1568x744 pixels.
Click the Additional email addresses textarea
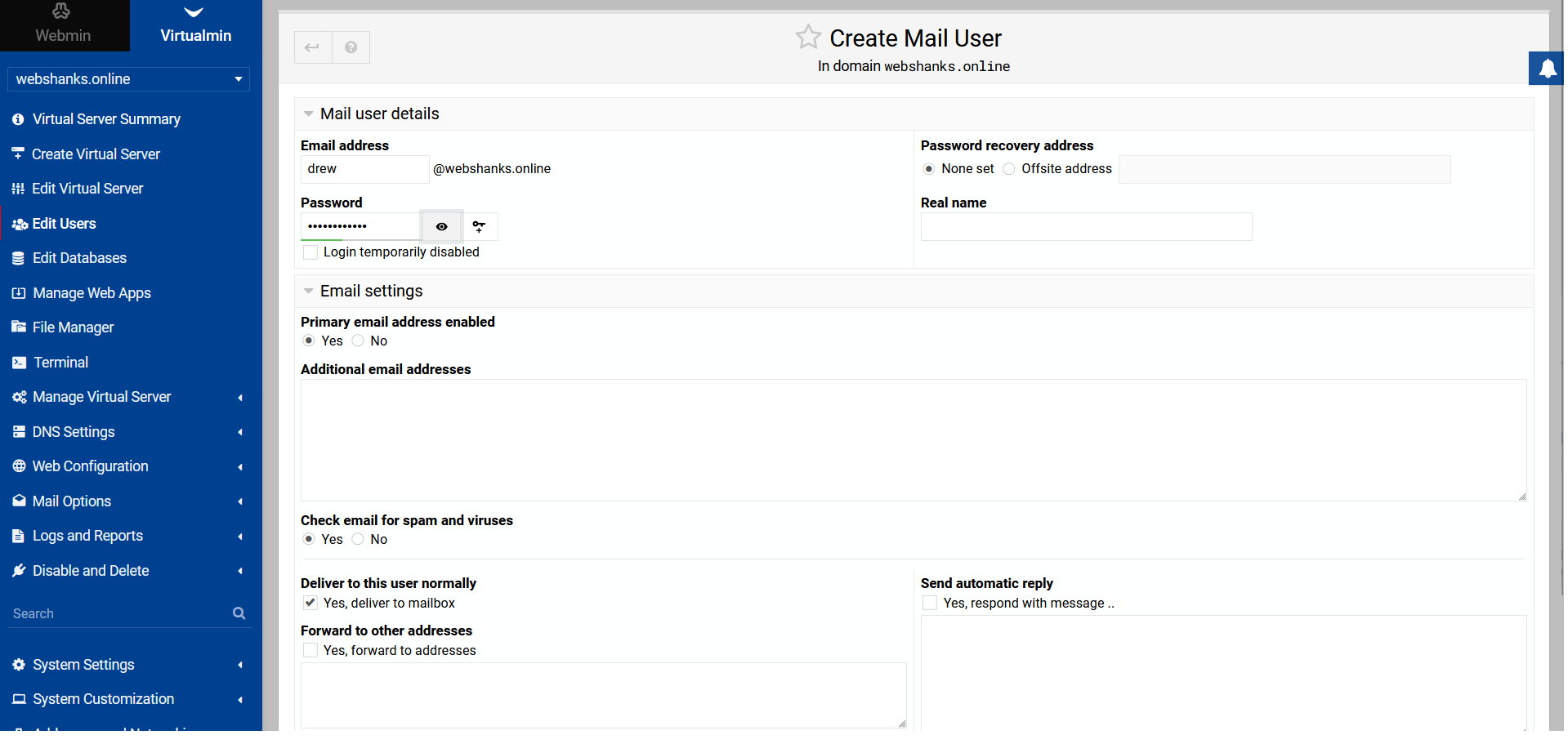coord(914,440)
